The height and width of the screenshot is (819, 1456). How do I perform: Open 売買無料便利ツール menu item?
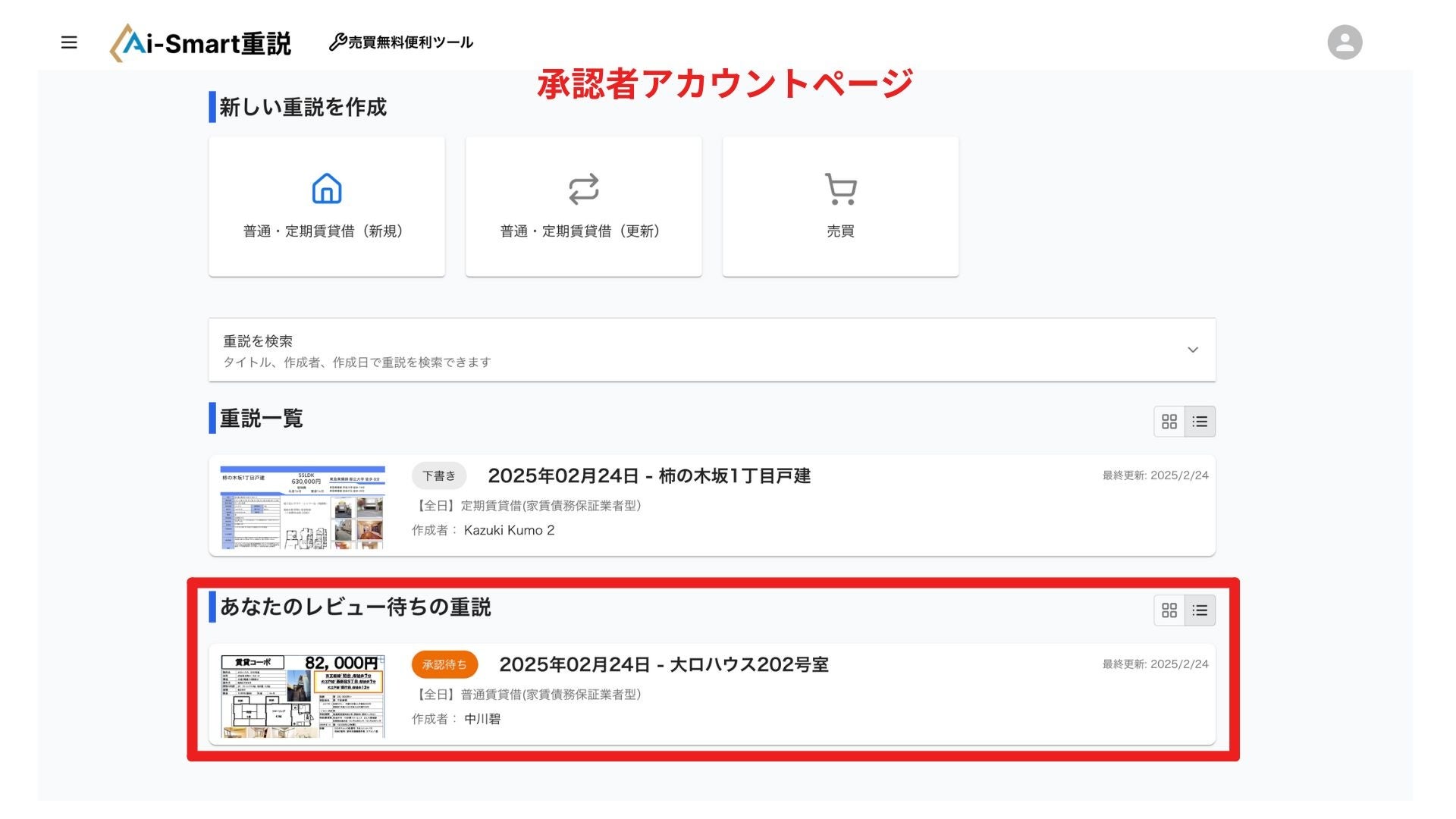[x=410, y=42]
